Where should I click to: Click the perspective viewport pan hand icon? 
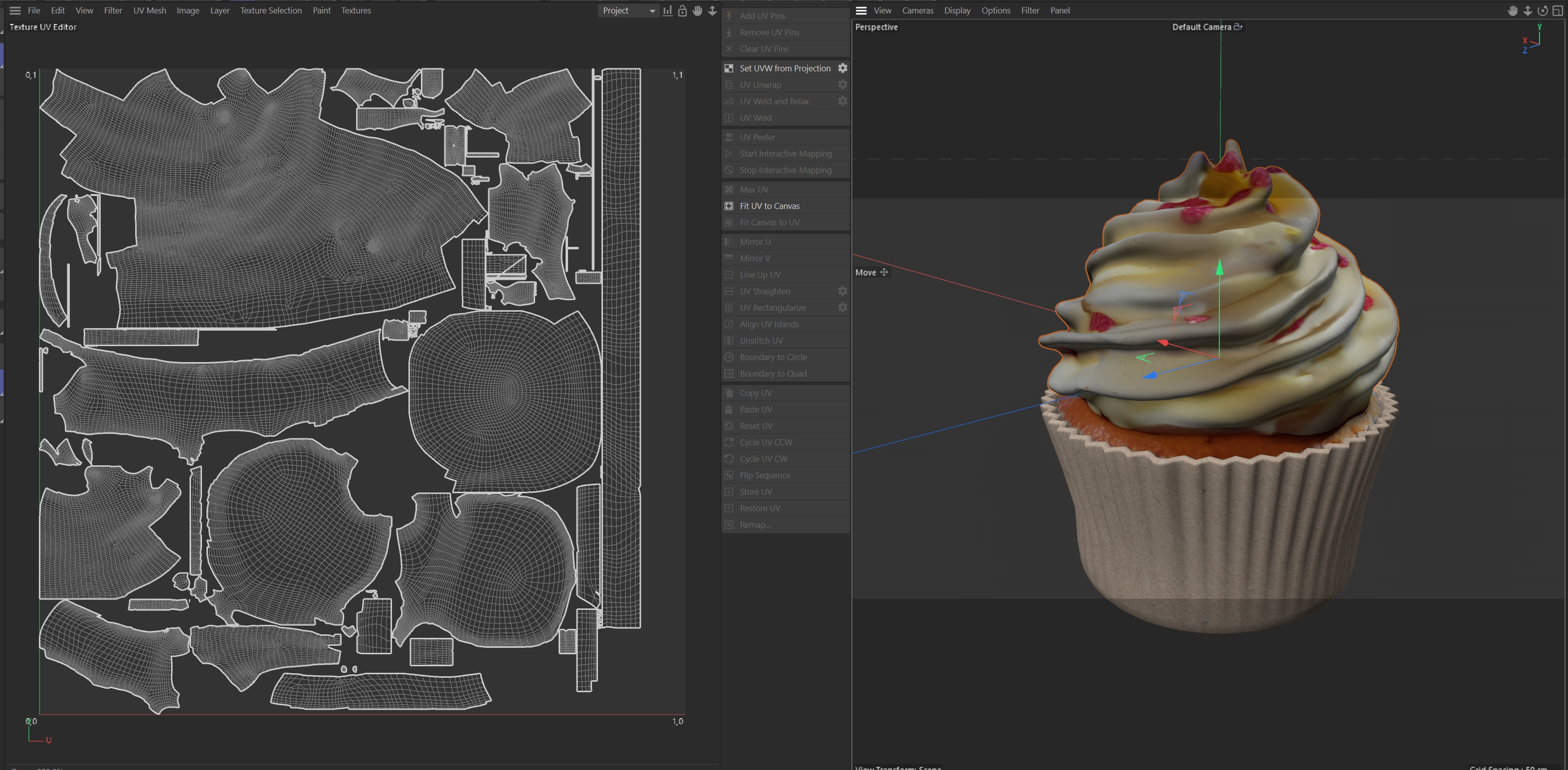click(x=1513, y=11)
